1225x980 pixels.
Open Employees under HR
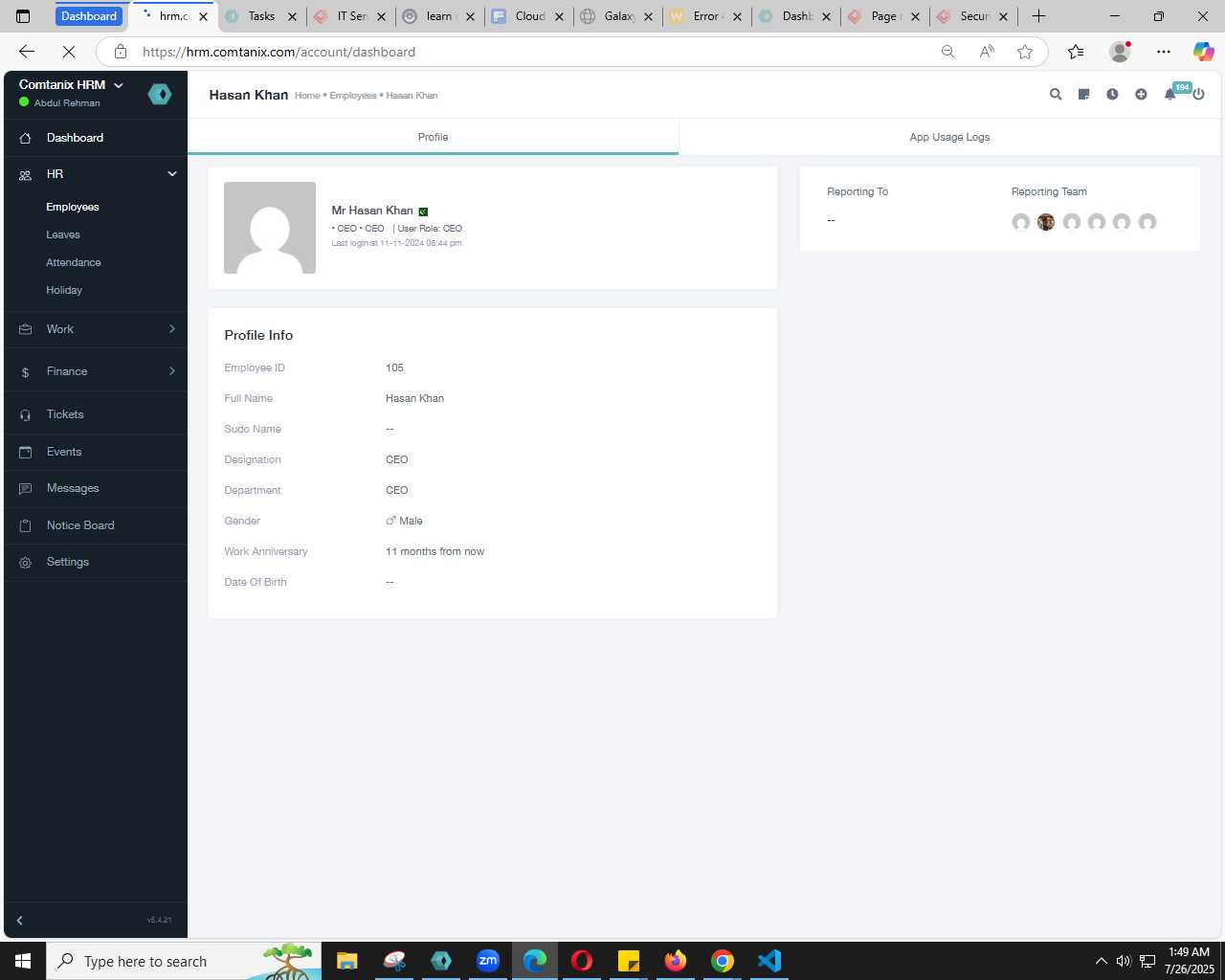[x=73, y=207]
